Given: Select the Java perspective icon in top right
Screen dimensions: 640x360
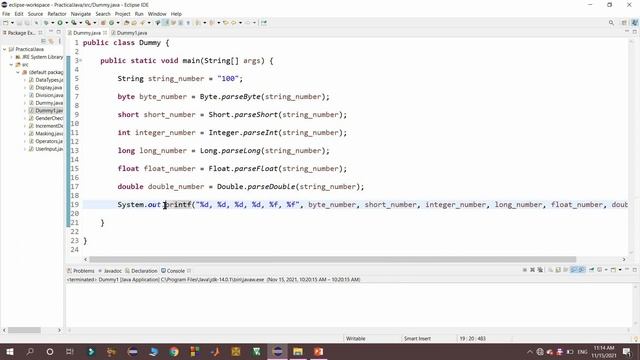Looking at the screenshot, I should 634,23.
